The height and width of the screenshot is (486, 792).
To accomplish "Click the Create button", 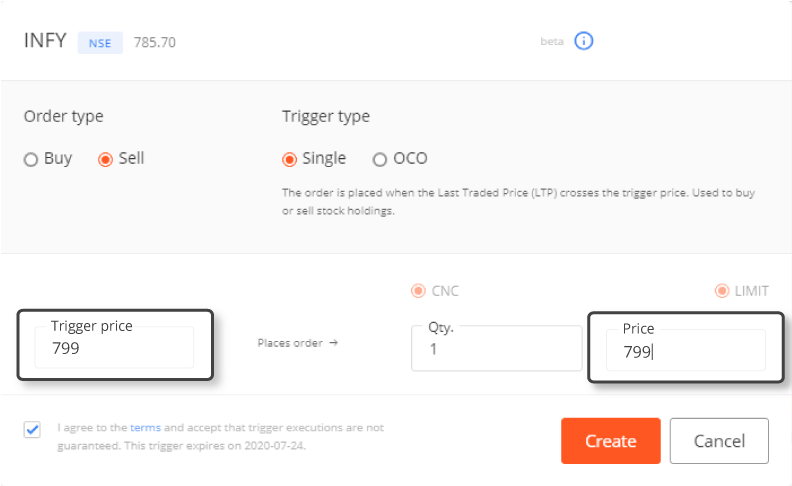I will pyautogui.click(x=611, y=441).
